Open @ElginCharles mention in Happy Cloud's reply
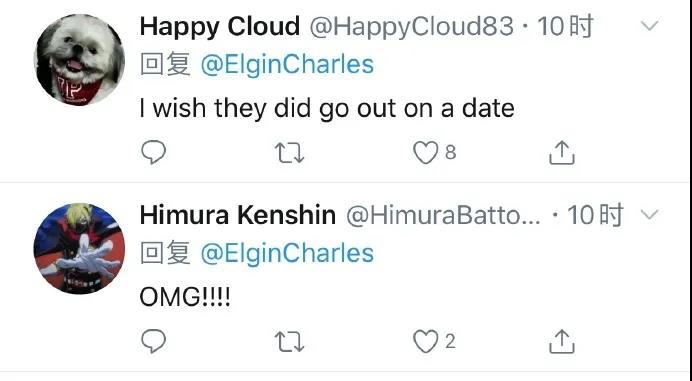692x381 pixels. (287, 65)
